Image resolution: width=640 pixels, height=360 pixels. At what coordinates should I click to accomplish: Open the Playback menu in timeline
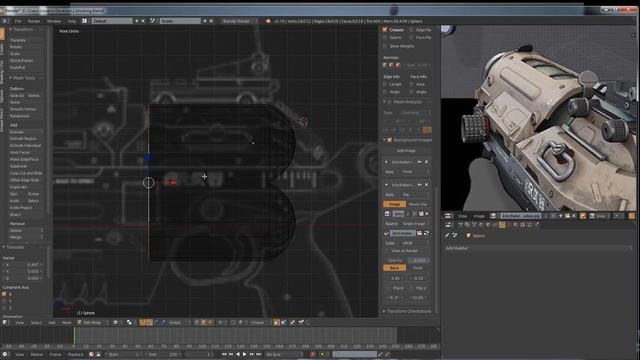(x=76, y=354)
